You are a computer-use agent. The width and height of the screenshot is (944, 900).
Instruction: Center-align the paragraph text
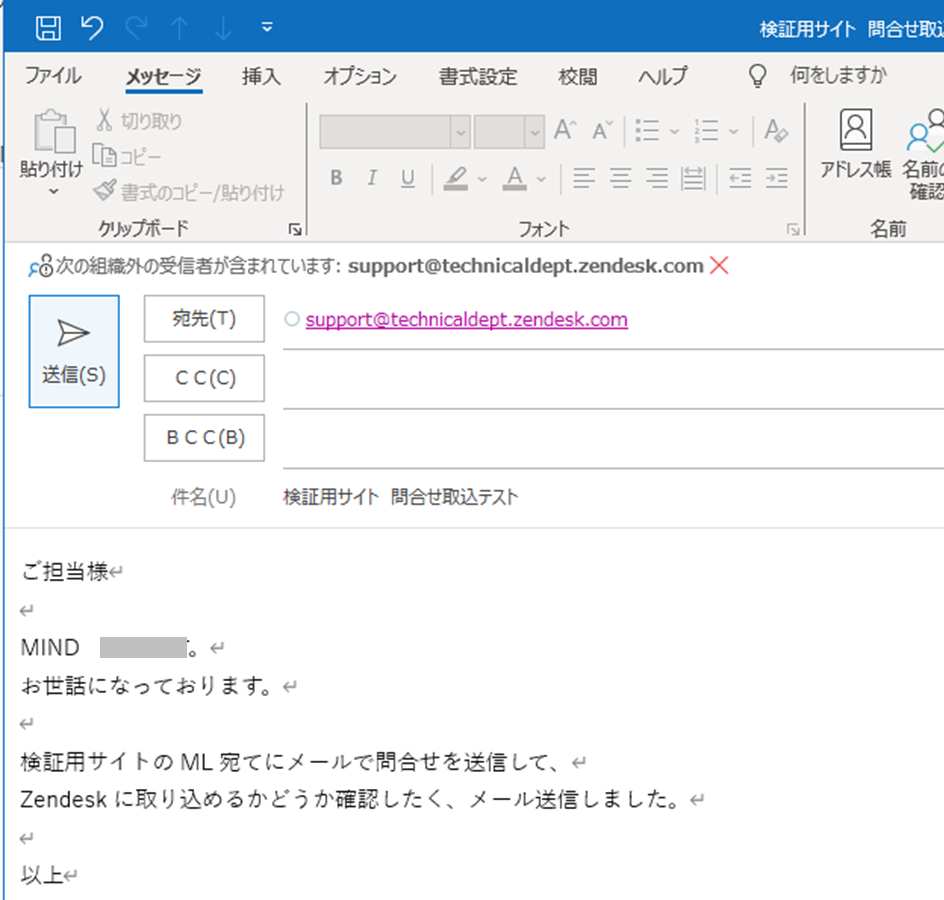[x=621, y=179]
